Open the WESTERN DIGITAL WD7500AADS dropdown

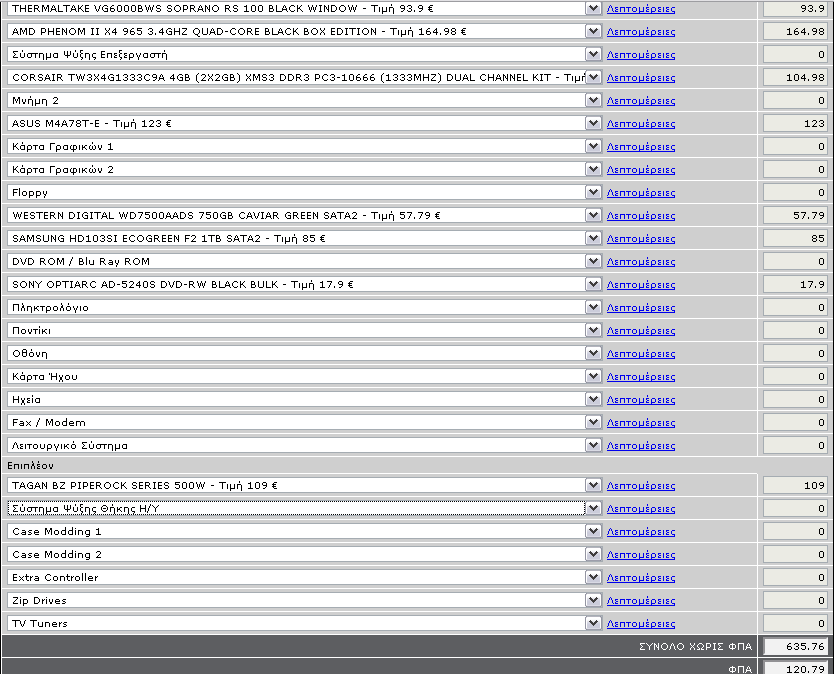(x=304, y=215)
